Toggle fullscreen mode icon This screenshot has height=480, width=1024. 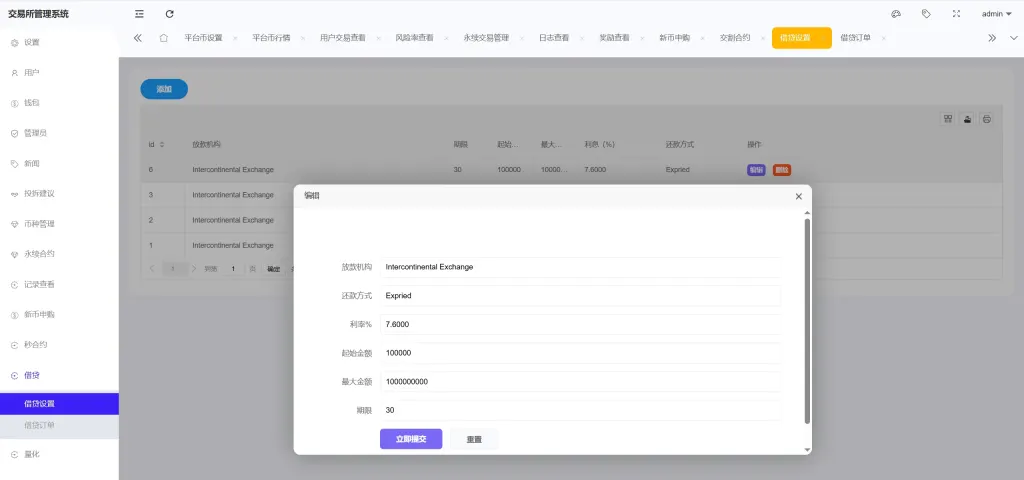[x=956, y=14]
